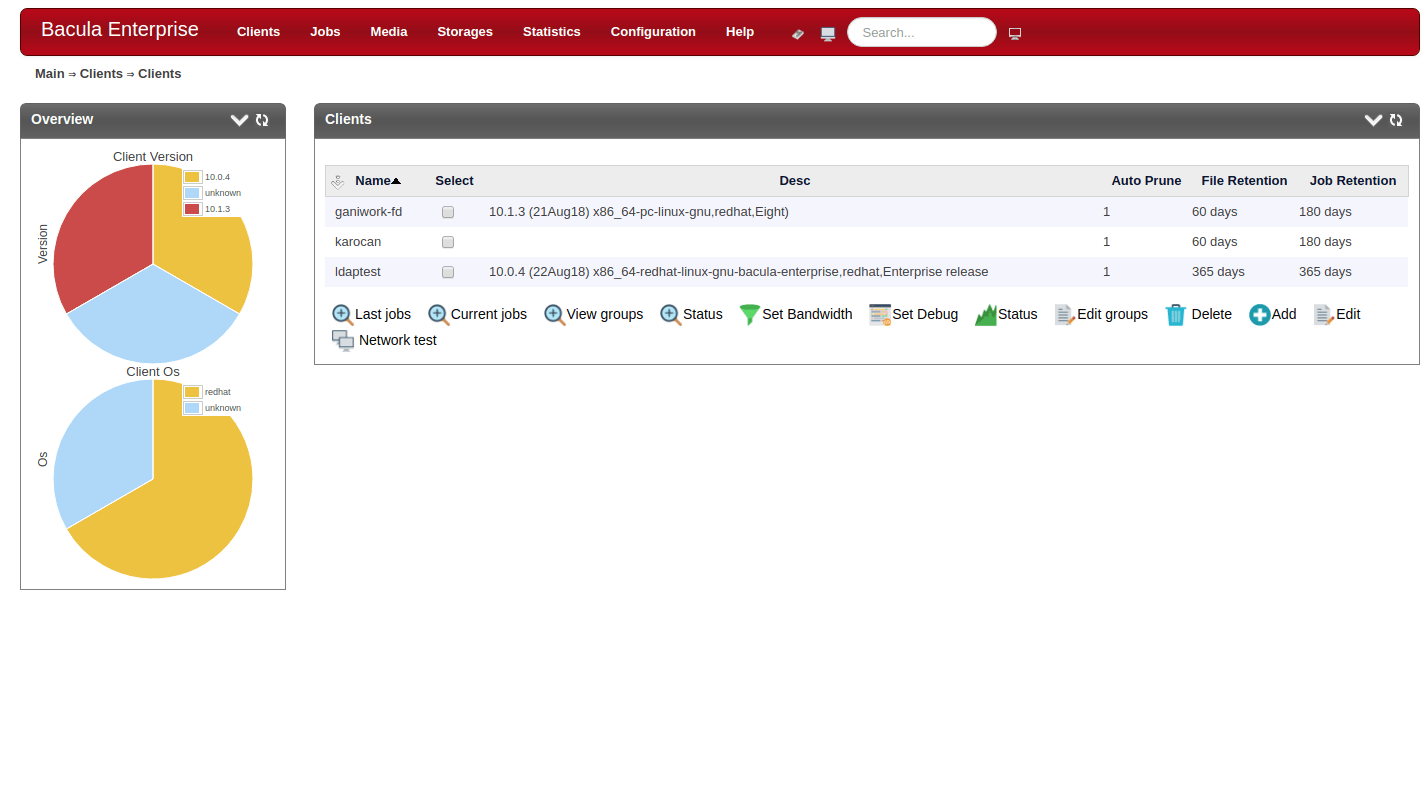This screenshot has width=1425, height=793.
Task: Sort by Desc column header
Action: [795, 181]
